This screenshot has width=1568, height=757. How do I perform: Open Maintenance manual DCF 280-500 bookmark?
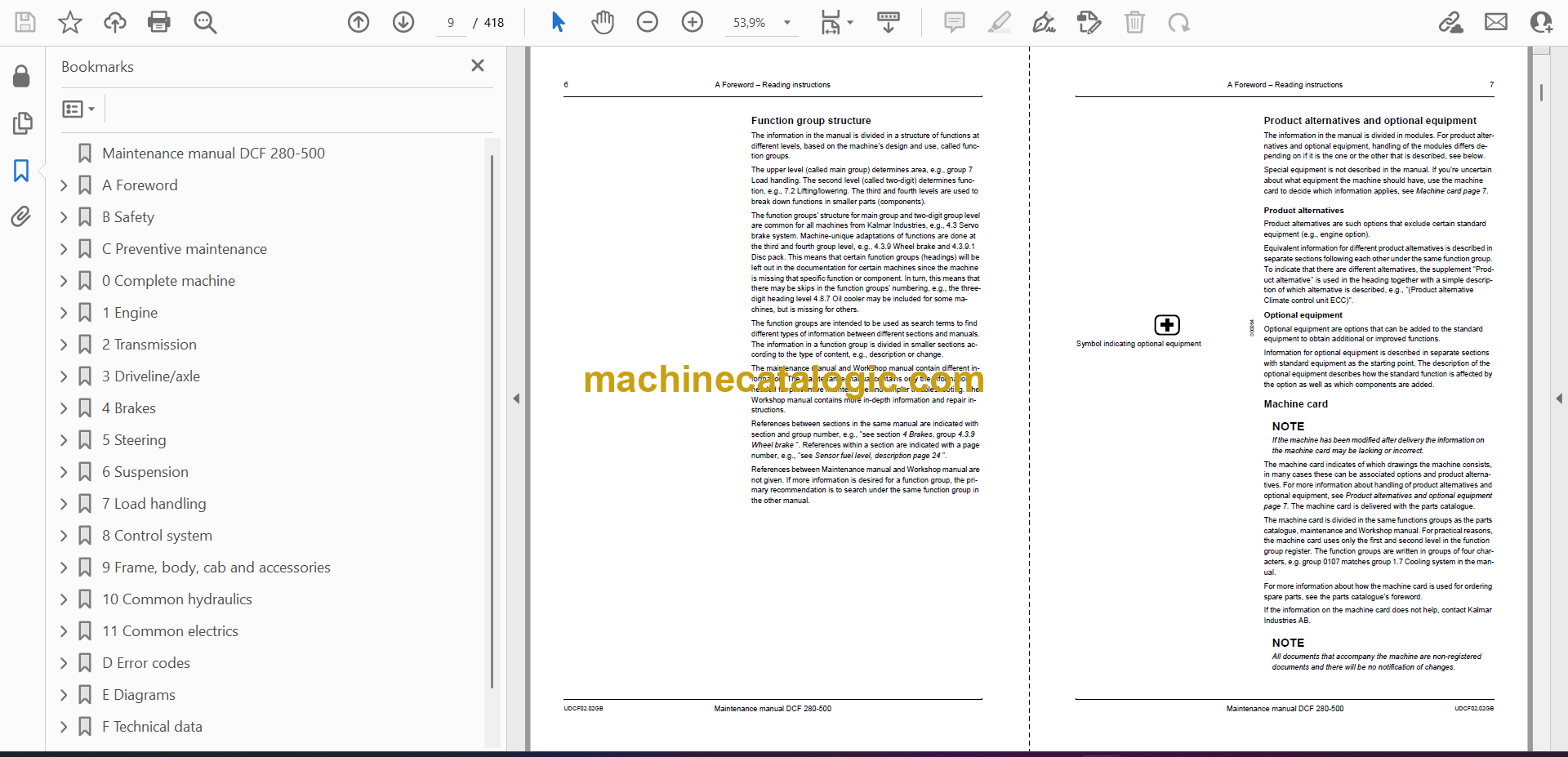tap(212, 154)
